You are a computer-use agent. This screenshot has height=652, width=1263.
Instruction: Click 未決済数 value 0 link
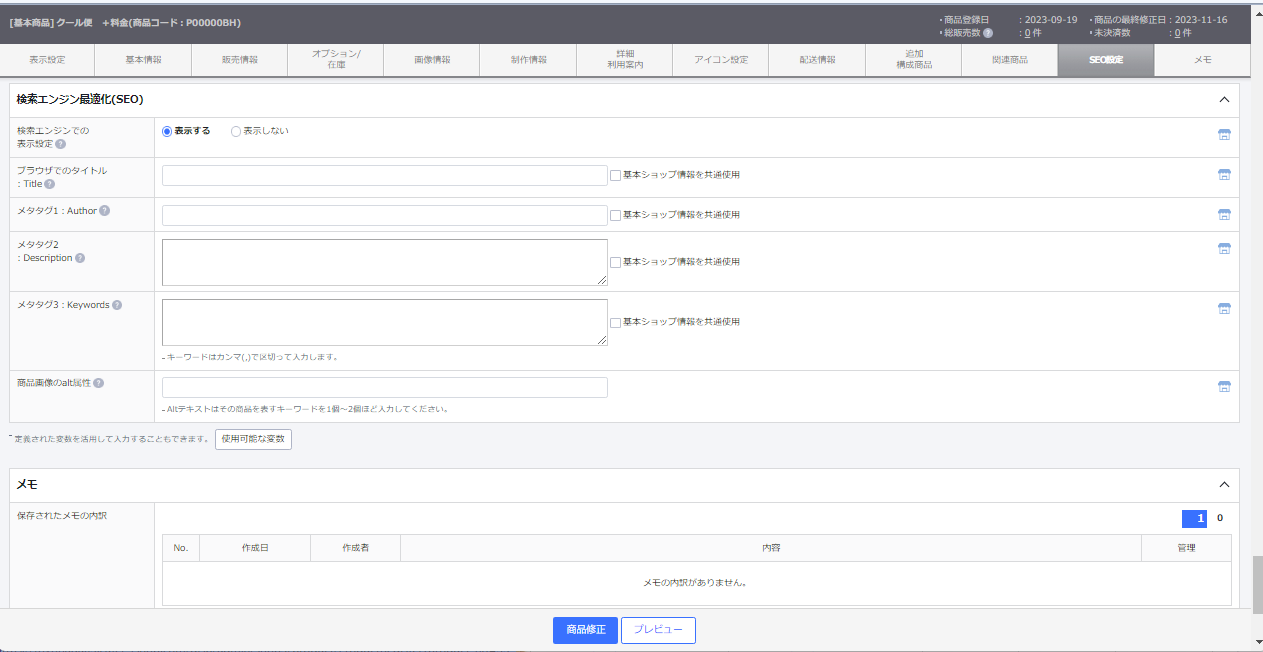(1177, 33)
